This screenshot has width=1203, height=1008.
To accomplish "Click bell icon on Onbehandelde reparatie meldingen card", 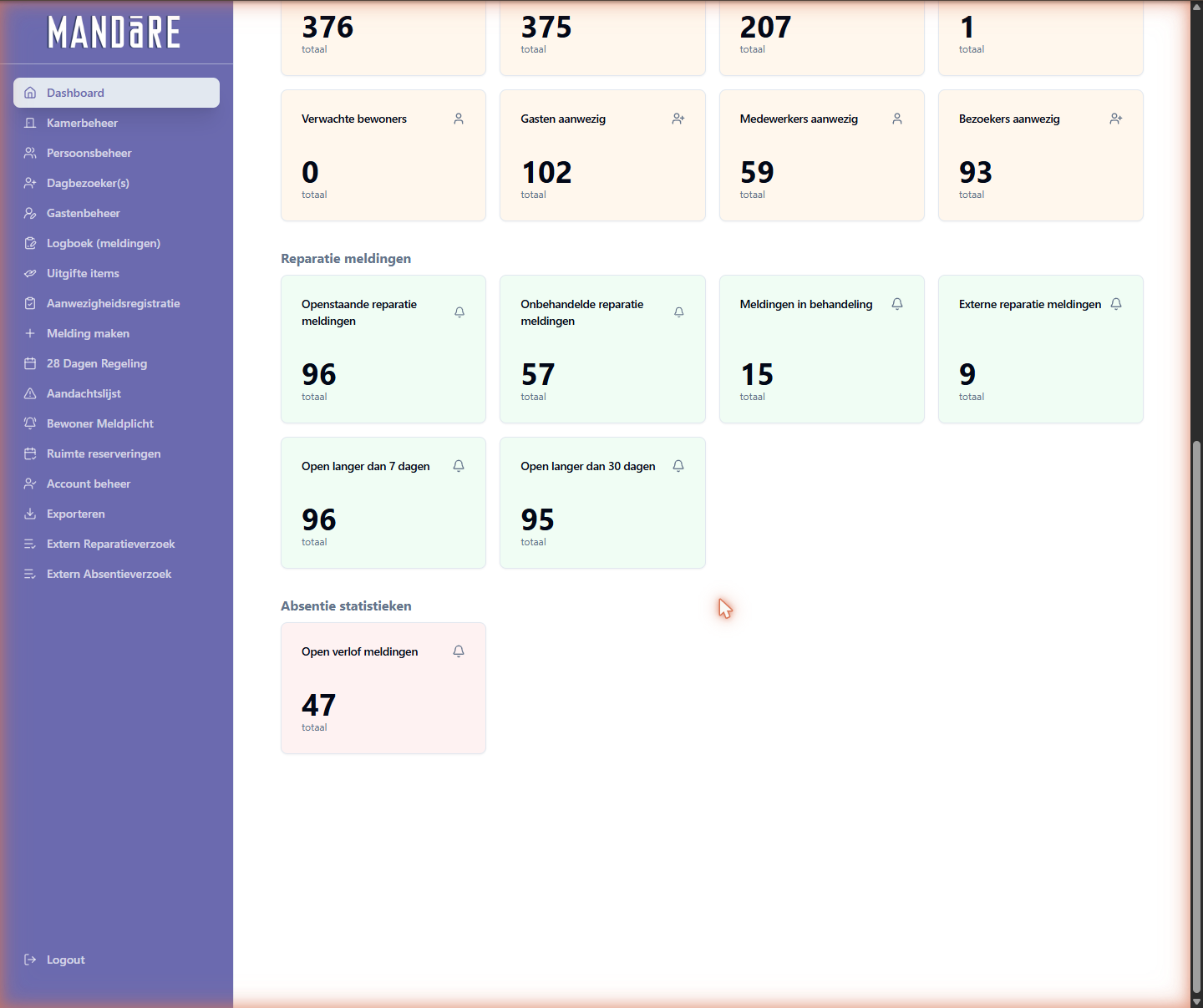I will (679, 312).
